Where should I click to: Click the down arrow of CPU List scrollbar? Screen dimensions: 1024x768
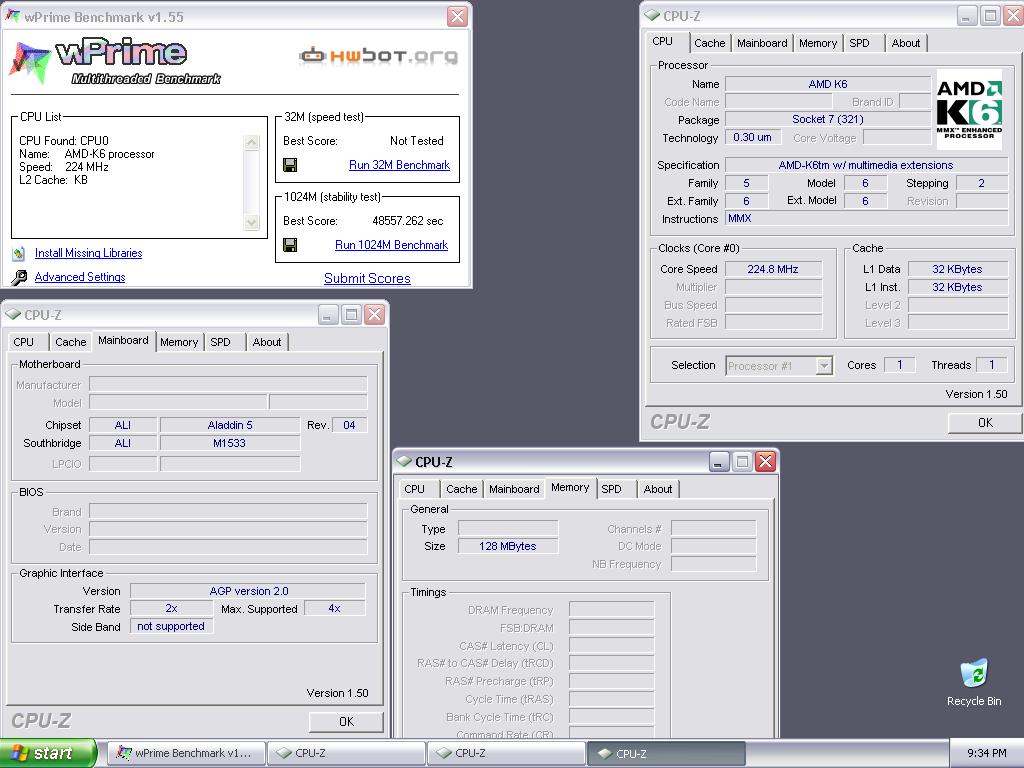click(x=251, y=222)
